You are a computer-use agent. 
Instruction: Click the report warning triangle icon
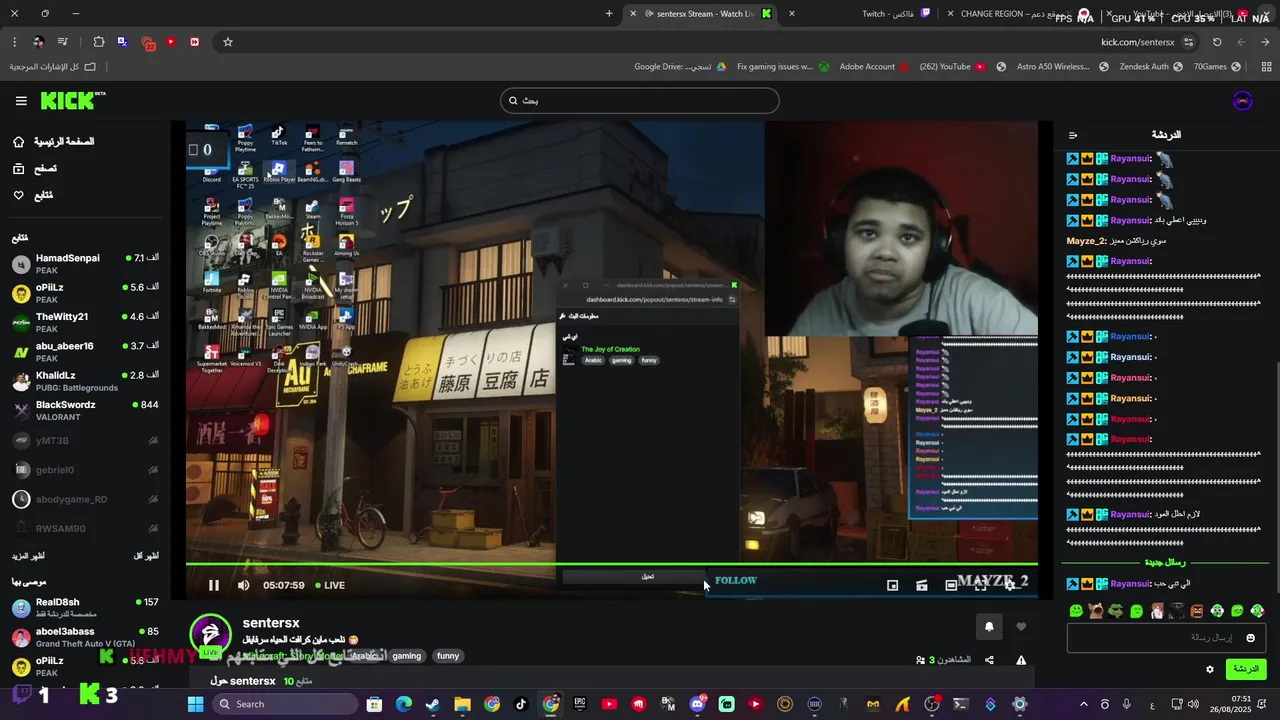tap(1021, 660)
